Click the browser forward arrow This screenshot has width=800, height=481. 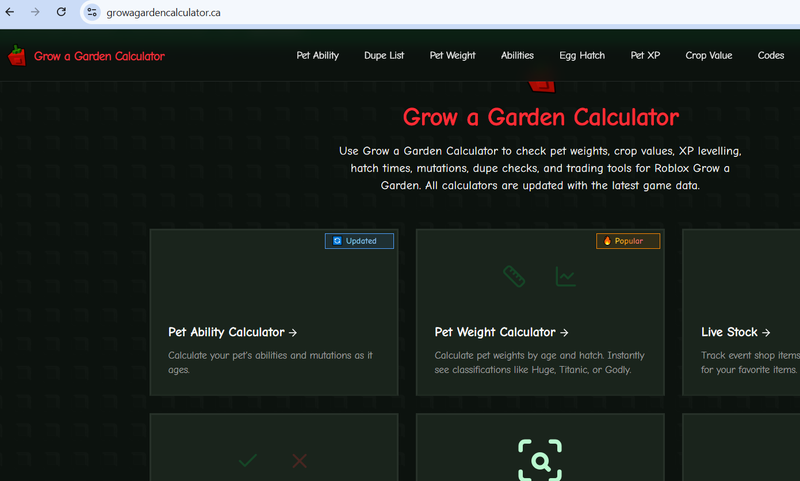[x=35, y=12]
